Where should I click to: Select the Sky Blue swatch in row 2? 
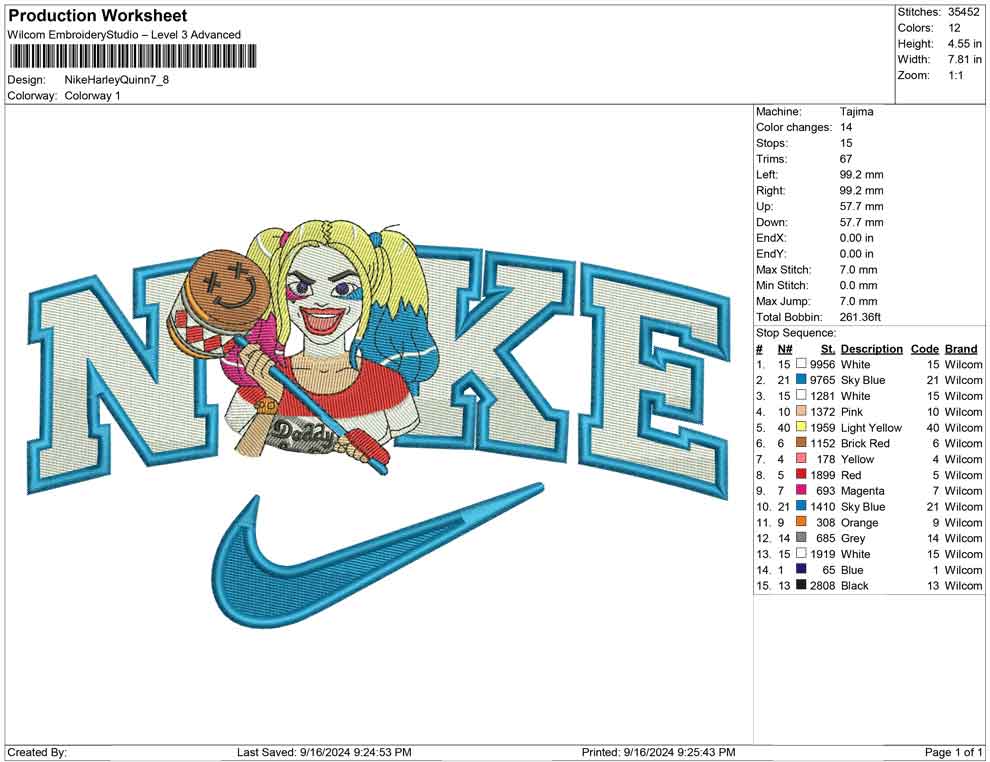[x=800, y=380]
